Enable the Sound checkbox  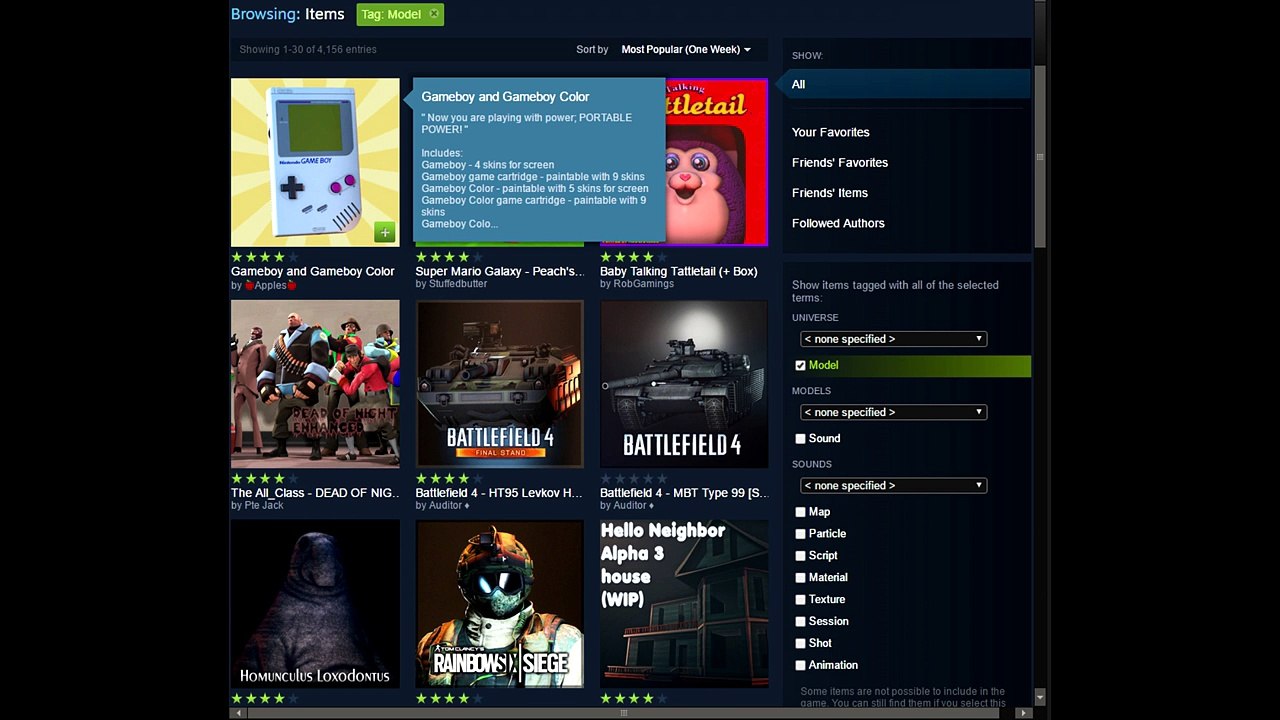click(800, 439)
